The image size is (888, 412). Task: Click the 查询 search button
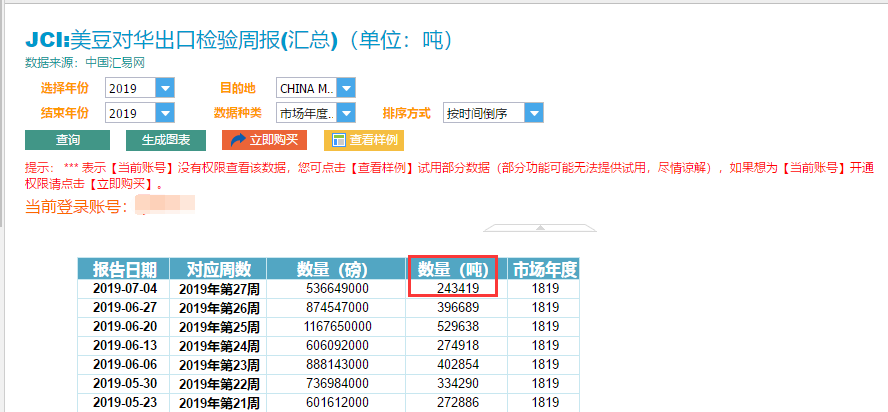67,140
